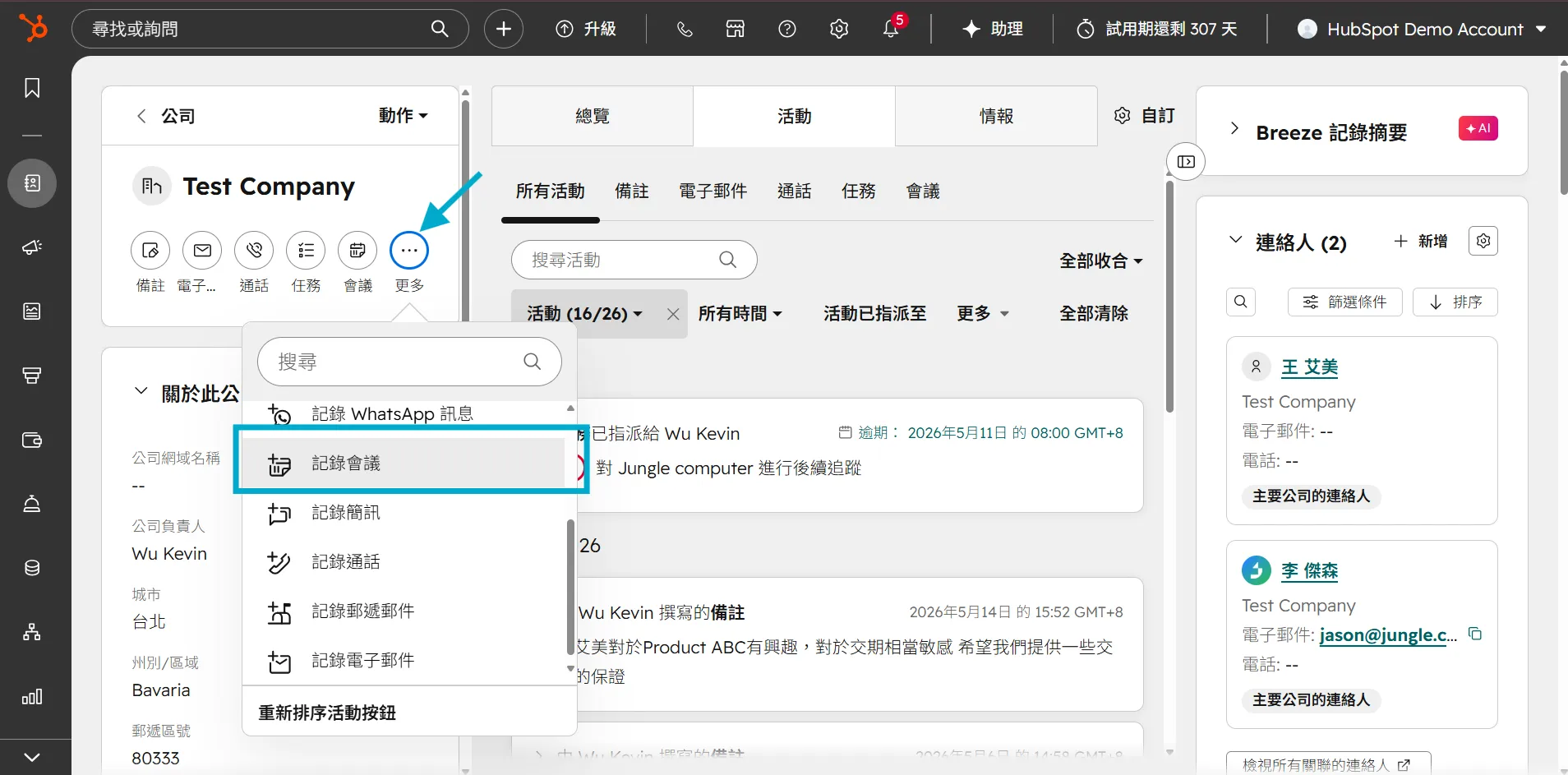Open the phone calling icon in top bar
This screenshot has width=1568, height=775.
[x=685, y=29]
